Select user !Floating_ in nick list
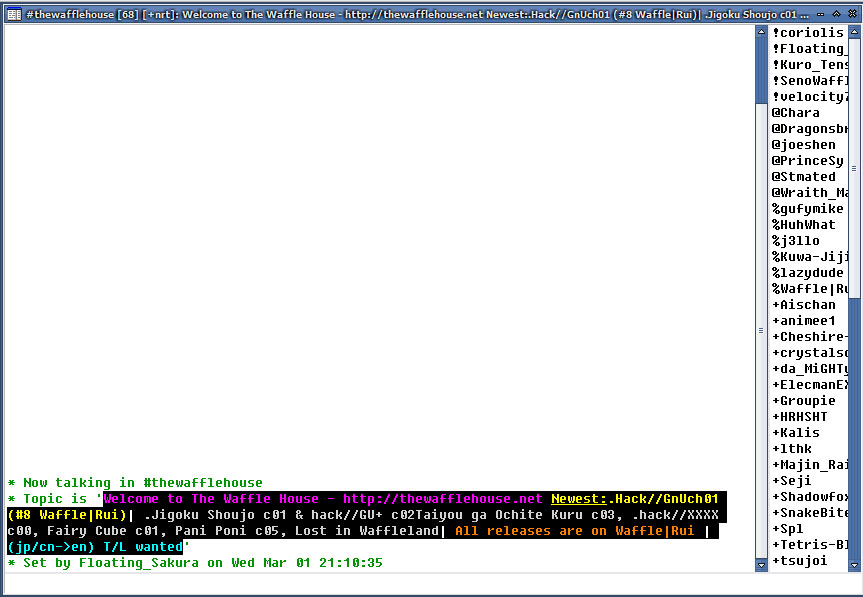 point(809,49)
